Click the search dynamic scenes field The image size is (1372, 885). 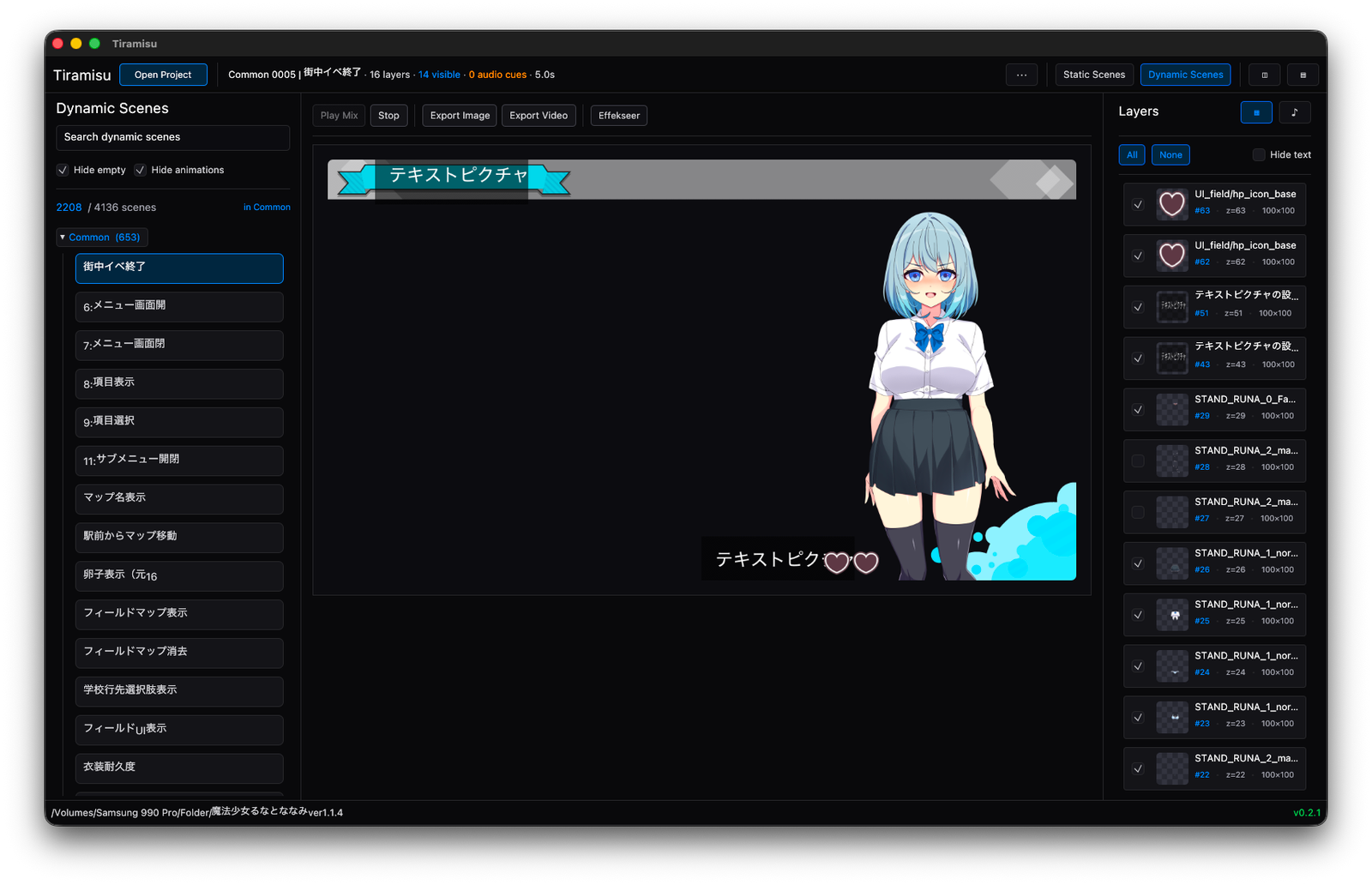point(172,137)
